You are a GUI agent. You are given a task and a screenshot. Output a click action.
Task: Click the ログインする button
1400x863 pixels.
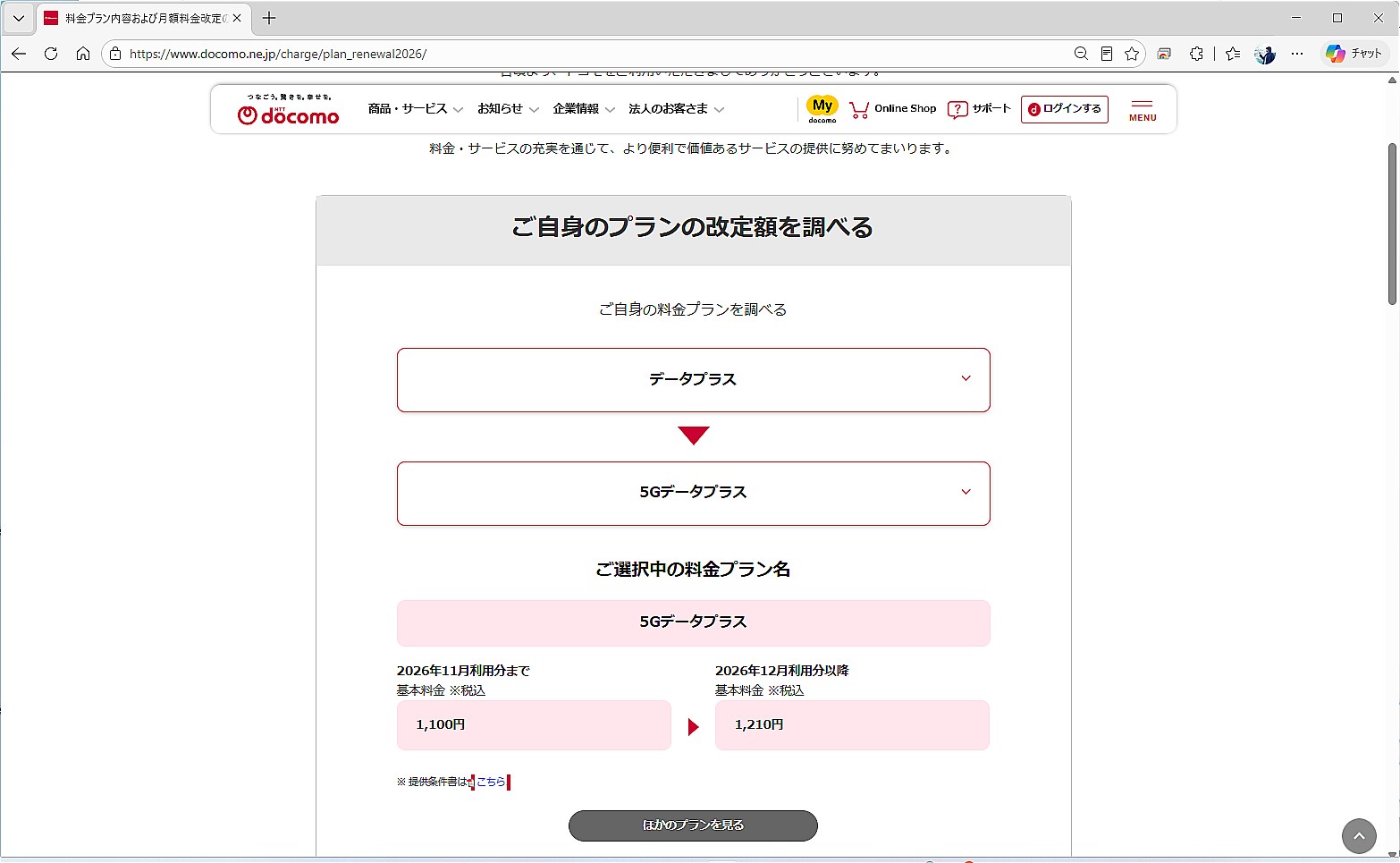(1065, 109)
